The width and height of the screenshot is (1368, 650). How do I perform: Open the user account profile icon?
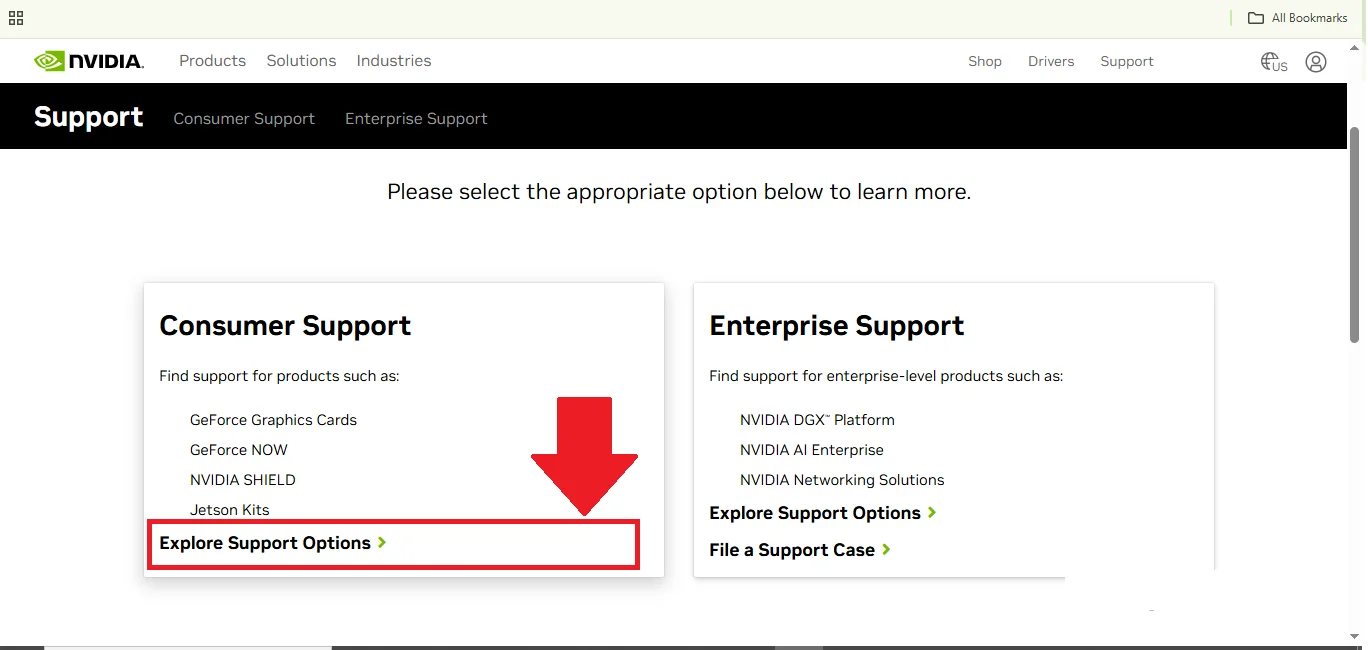[1316, 62]
